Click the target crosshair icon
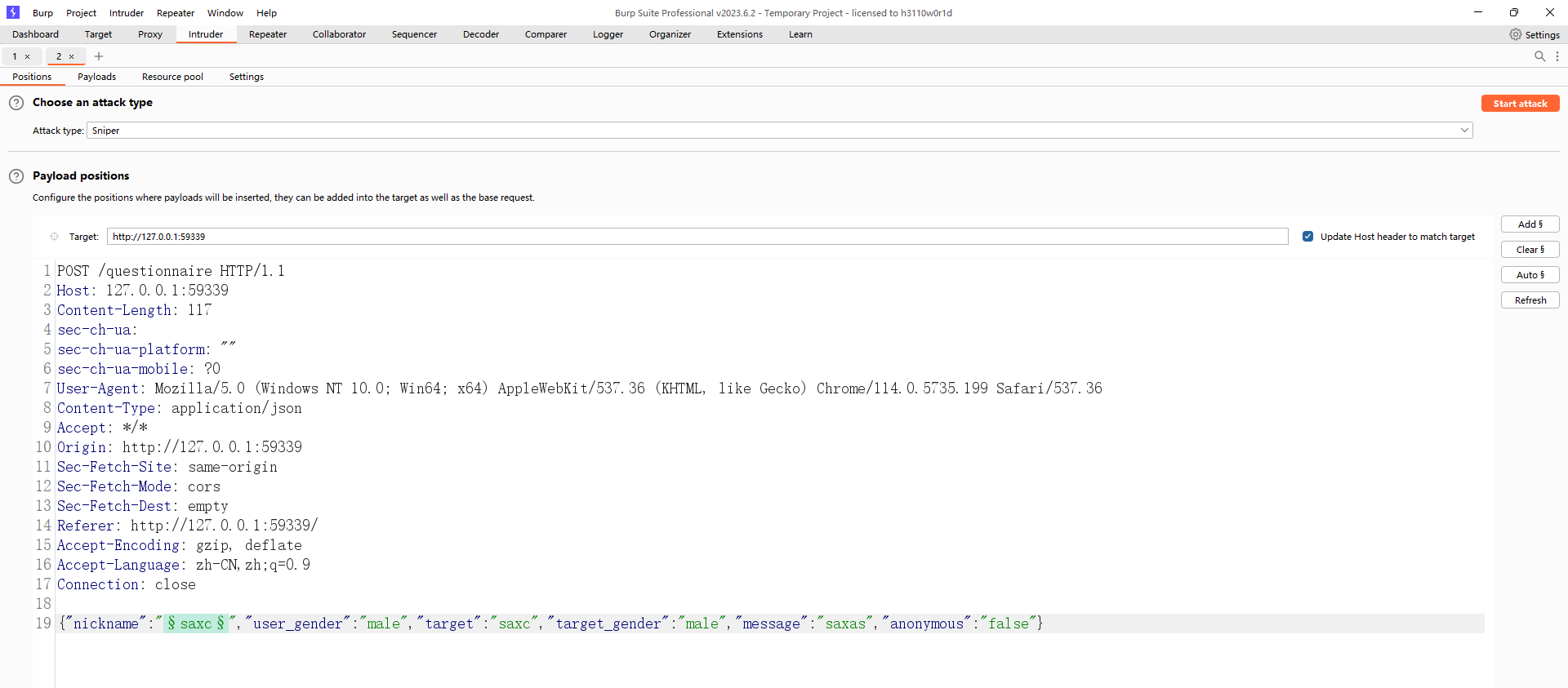The width and height of the screenshot is (1568, 688). point(54,237)
